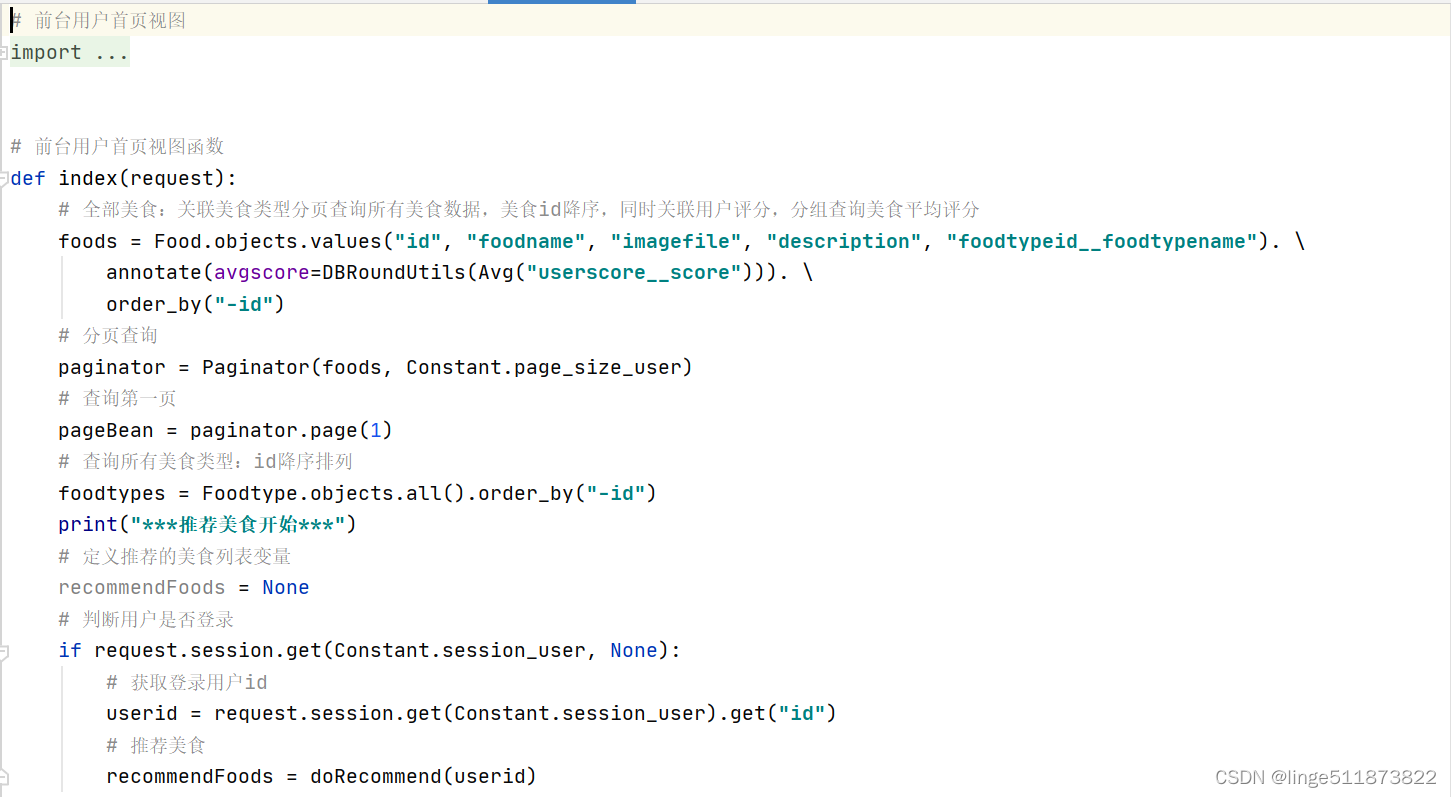Click the comment "# 判断用户是否登录"
Viewport: 1451px width, 797px height.
[146, 619]
